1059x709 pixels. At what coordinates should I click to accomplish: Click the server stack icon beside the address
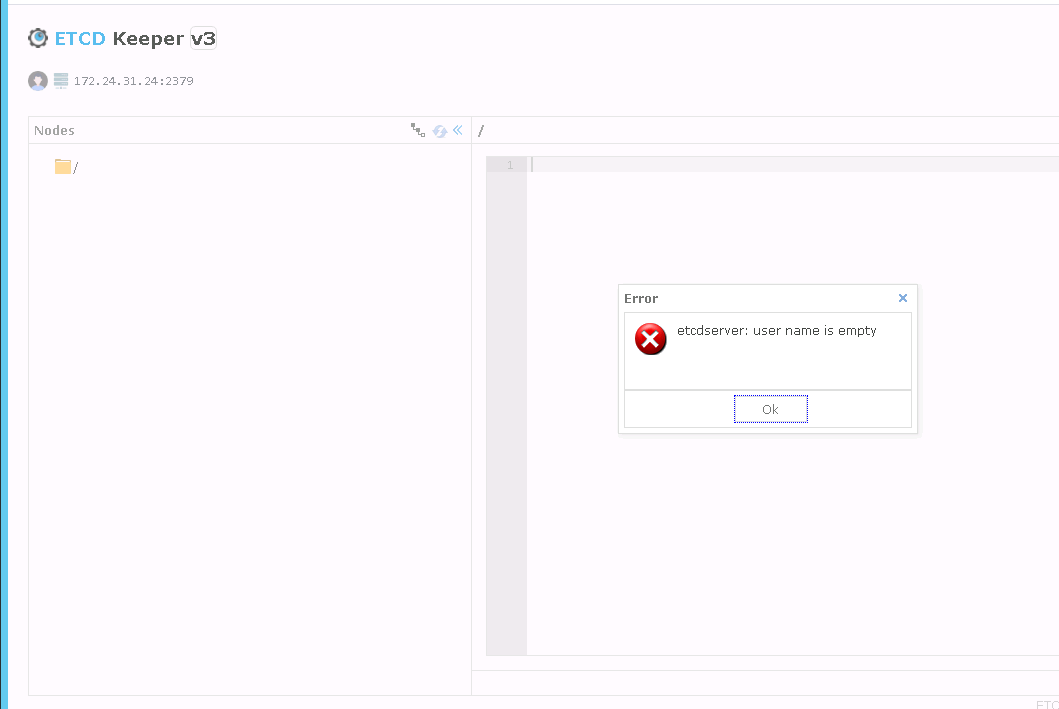click(x=61, y=81)
